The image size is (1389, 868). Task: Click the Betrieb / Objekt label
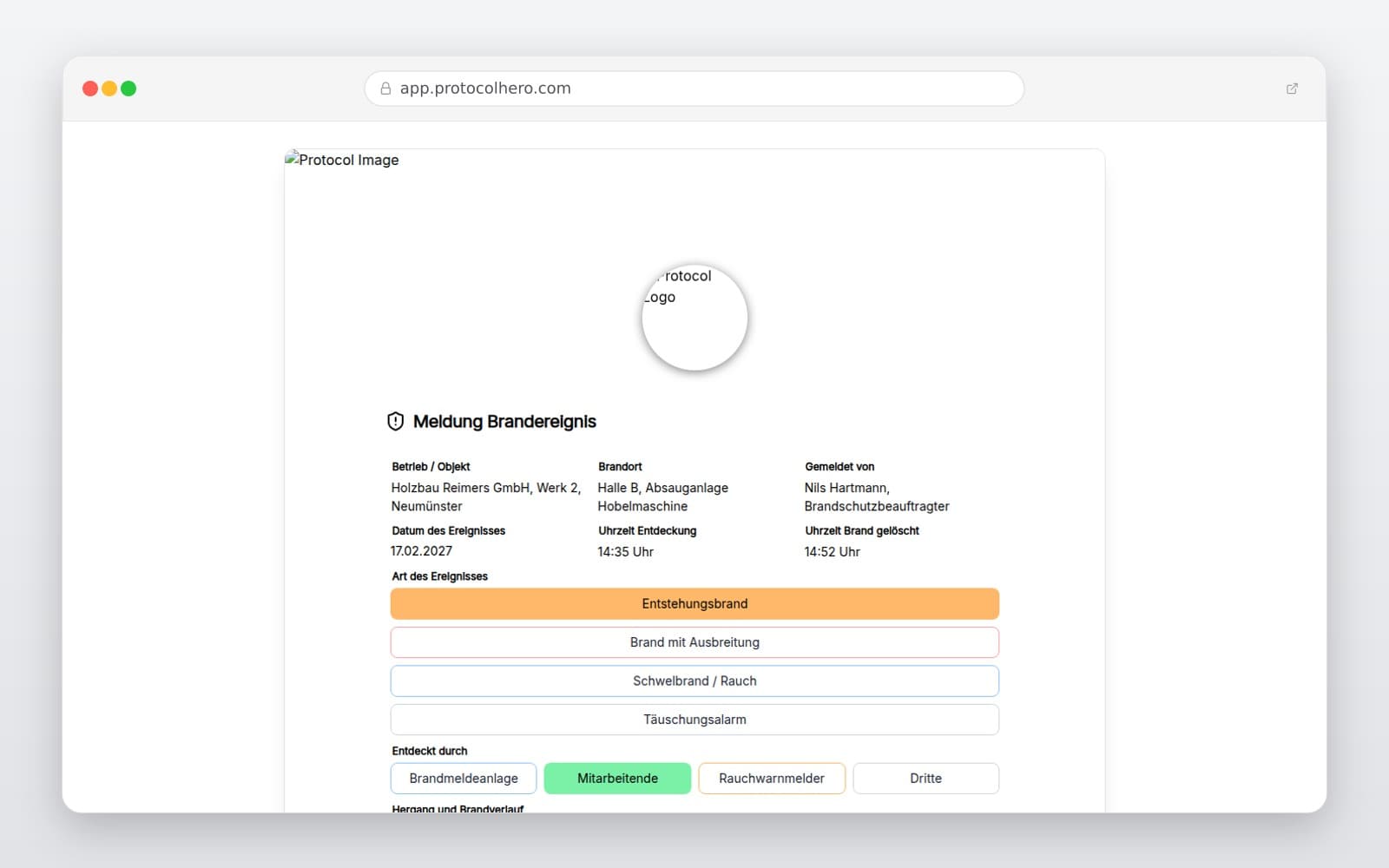[x=431, y=467]
